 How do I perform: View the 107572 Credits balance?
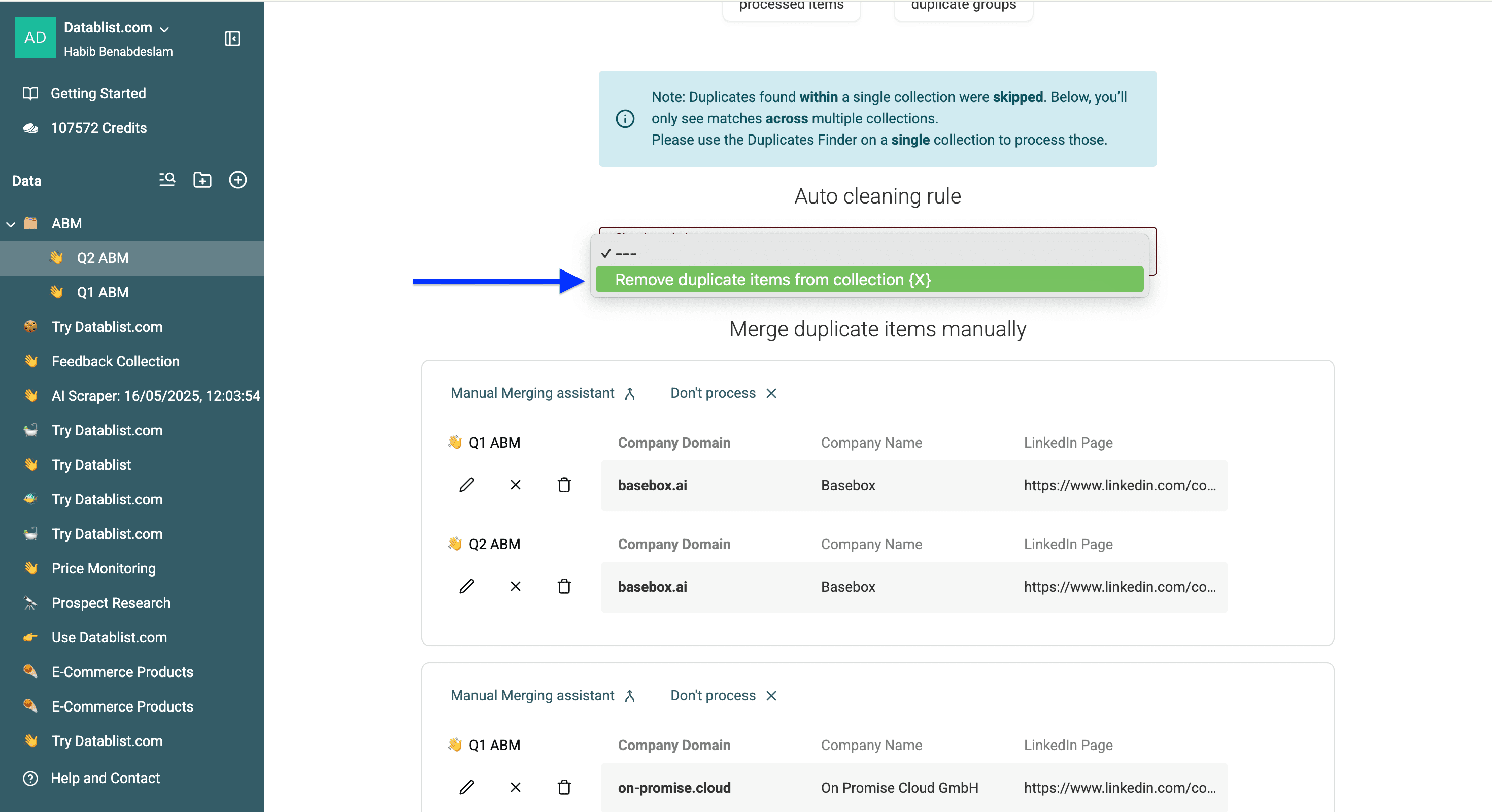(98, 128)
